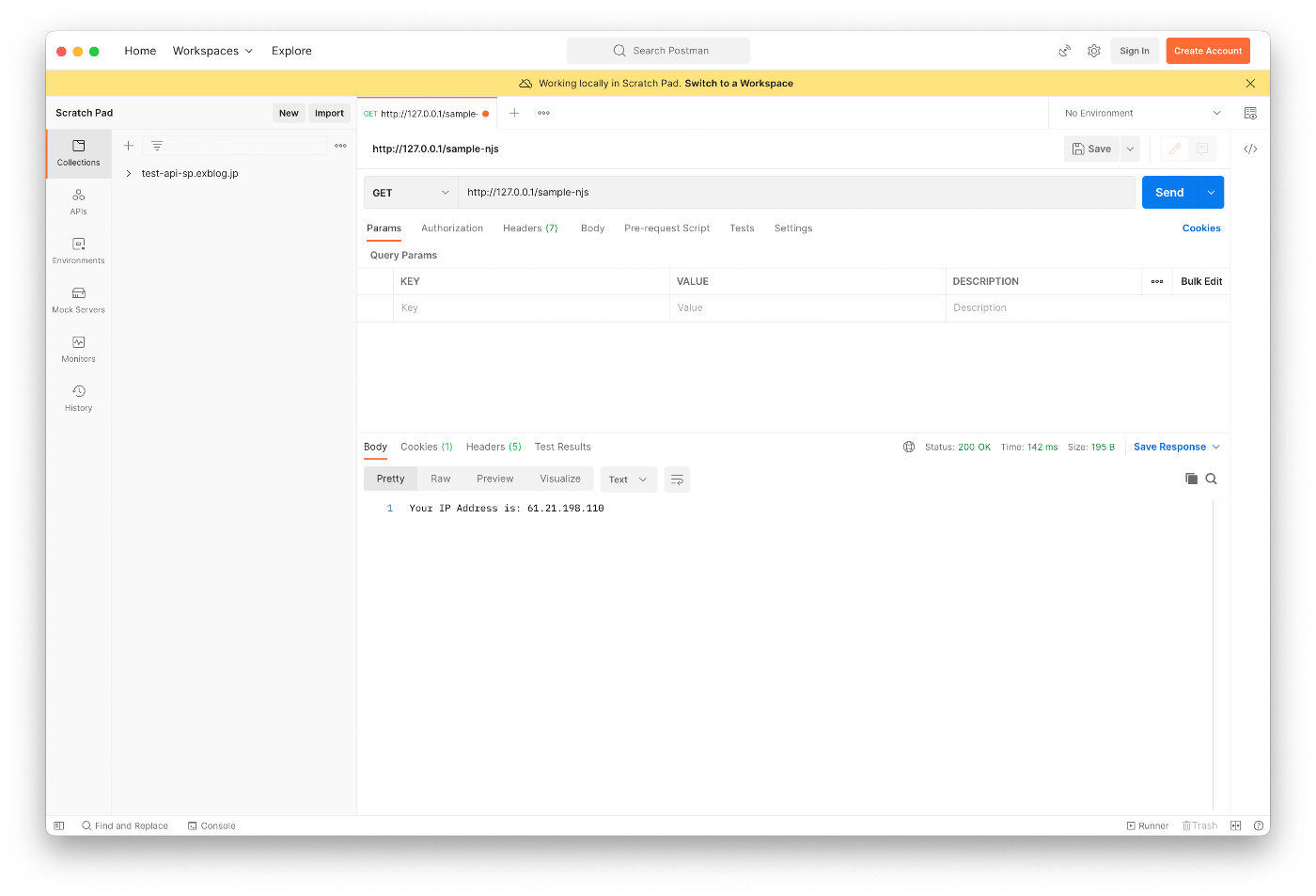Click the edit pencil icon beside Save
This screenshot has height=896, width=1316.
click(x=1175, y=149)
